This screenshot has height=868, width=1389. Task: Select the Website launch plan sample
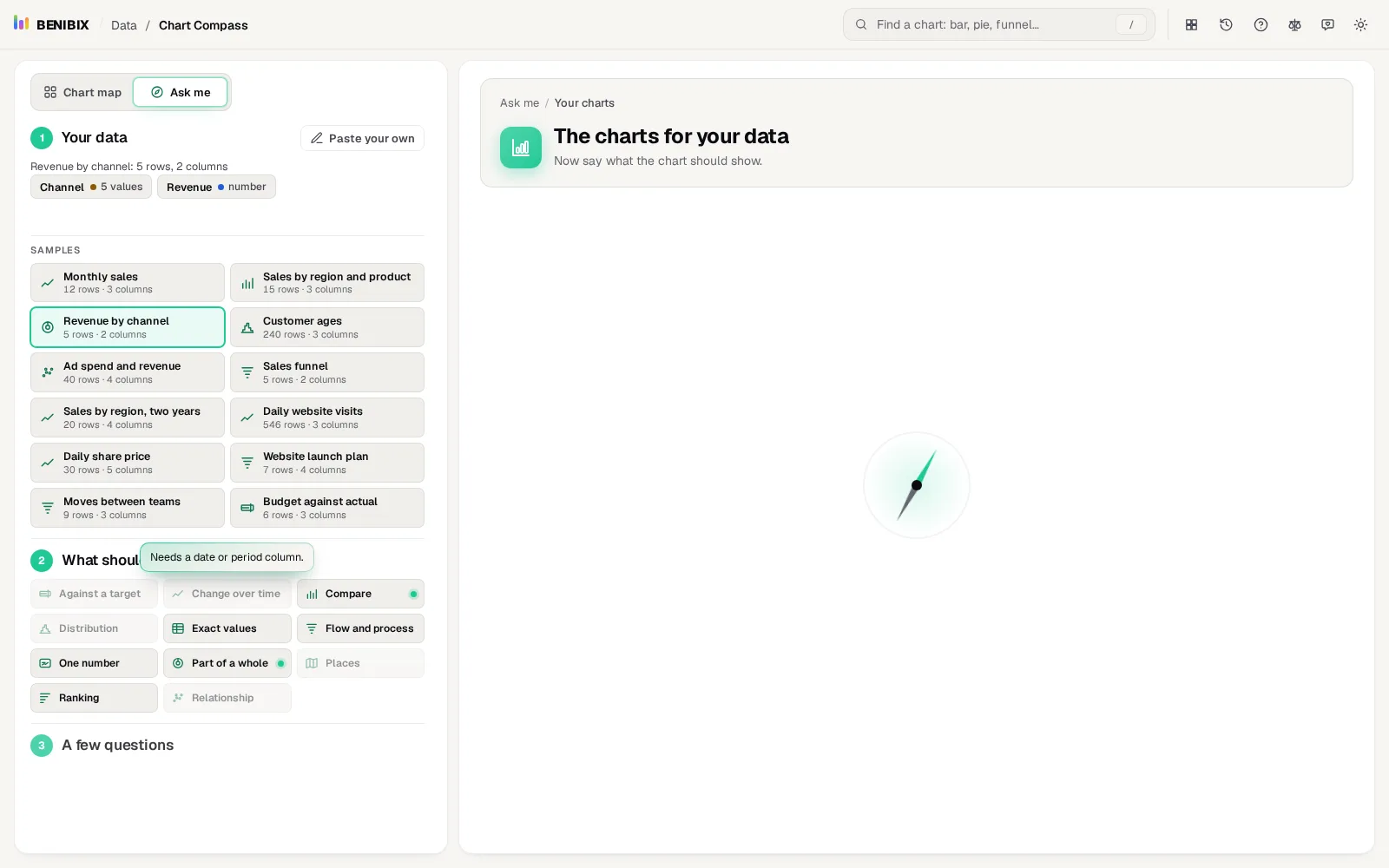click(x=327, y=463)
